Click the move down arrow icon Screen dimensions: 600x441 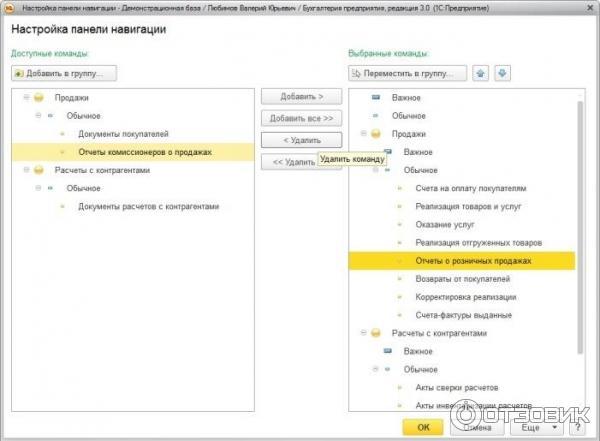pos(503,73)
